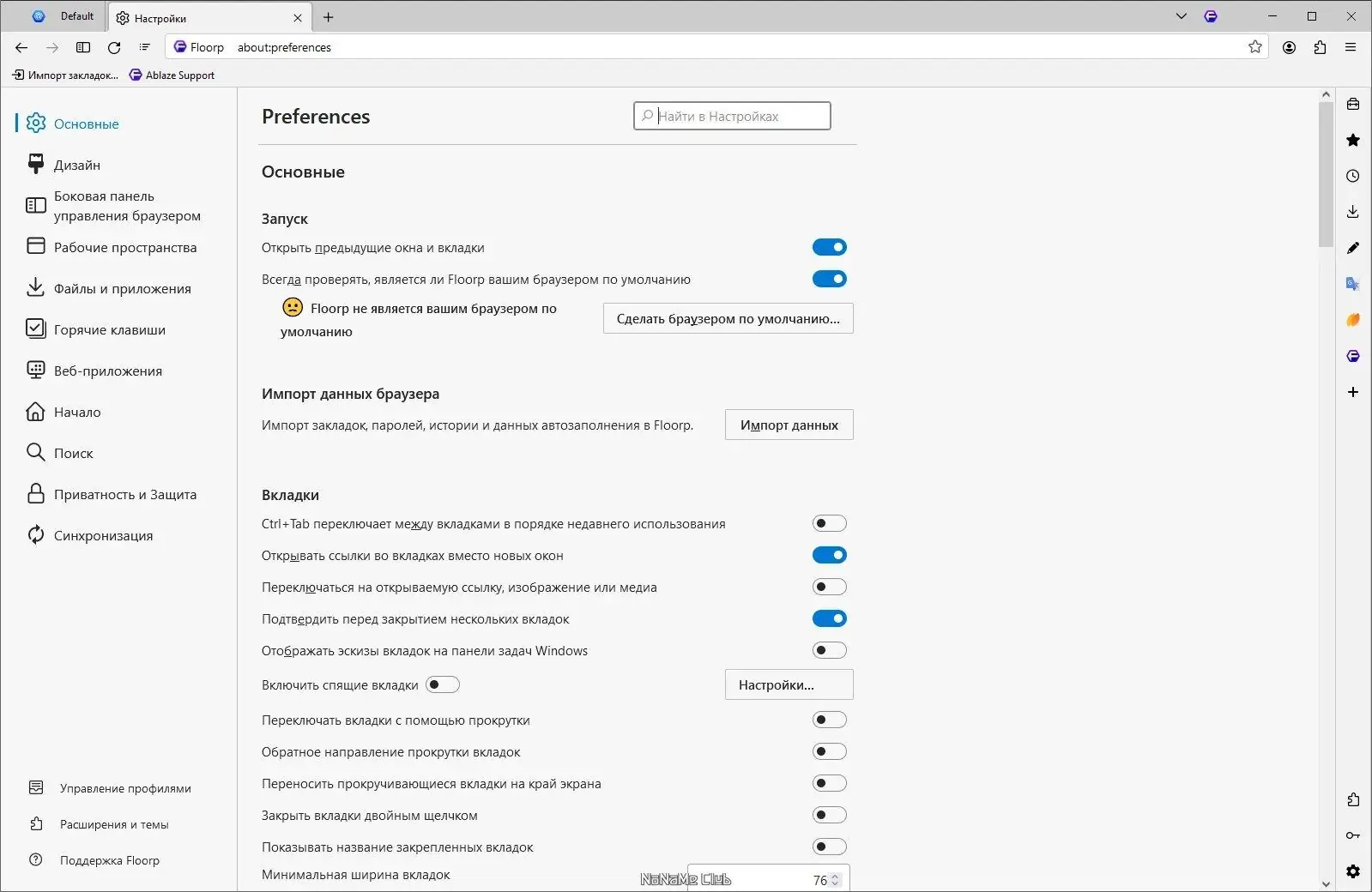Click the scrollbar down arrow
The image size is (1372, 892).
(x=1326, y=883)
